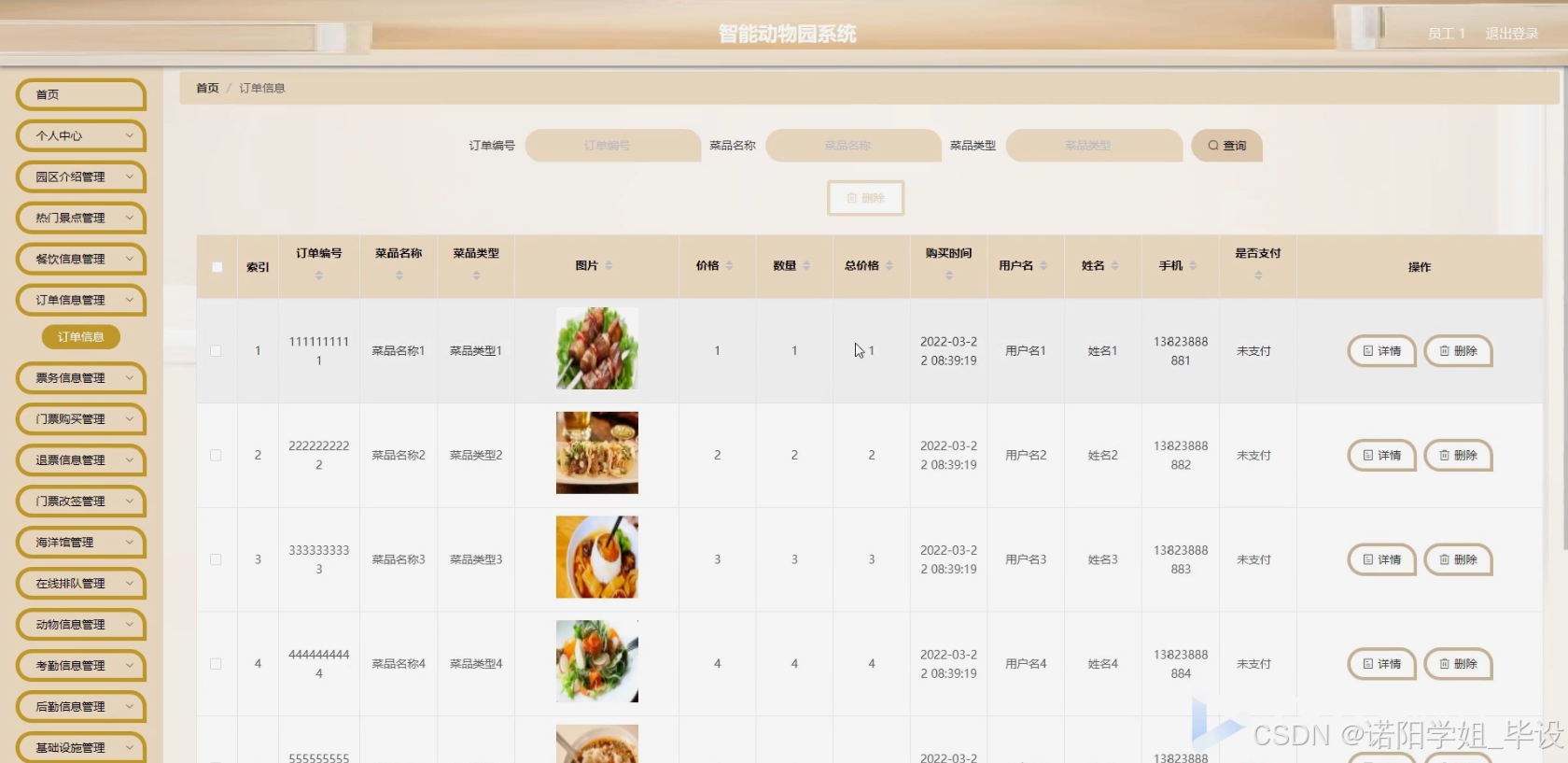1568x763 pixels.
Task: Expand 考勤信息管理 sidebar menu
Action: point(81,666)
